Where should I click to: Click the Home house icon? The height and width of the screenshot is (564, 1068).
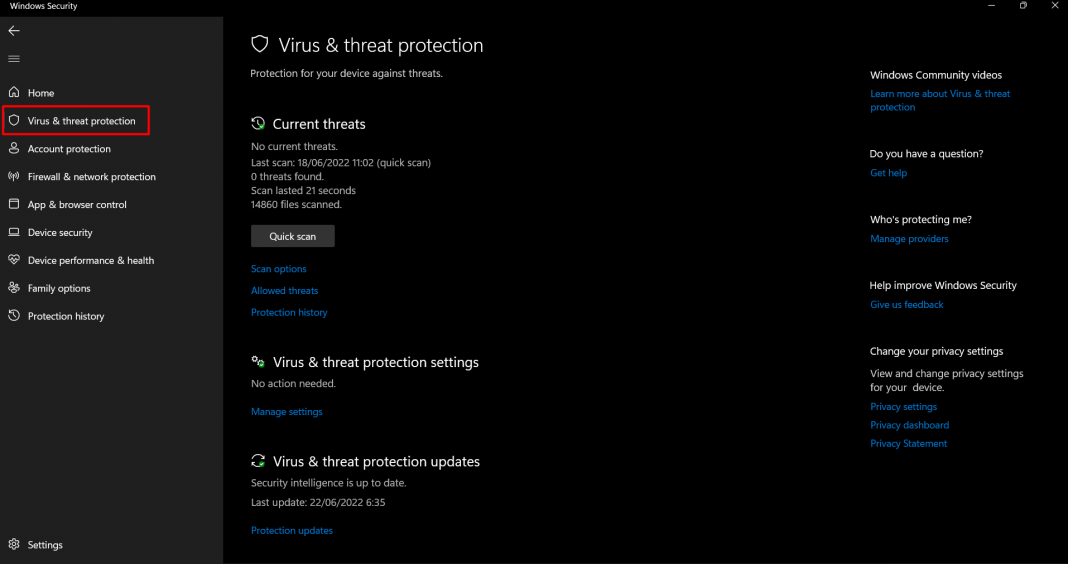(14, 93)
